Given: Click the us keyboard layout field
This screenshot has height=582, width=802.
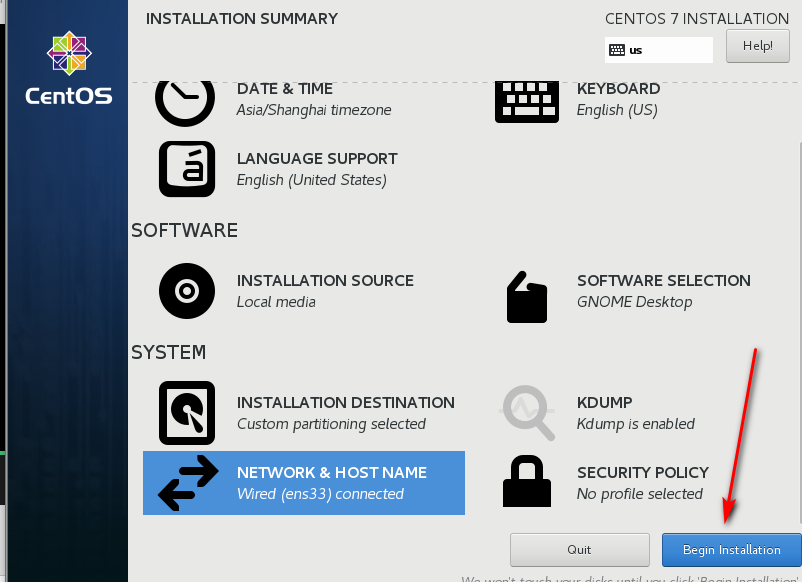Looking at the screenshot, I should 659,50.
